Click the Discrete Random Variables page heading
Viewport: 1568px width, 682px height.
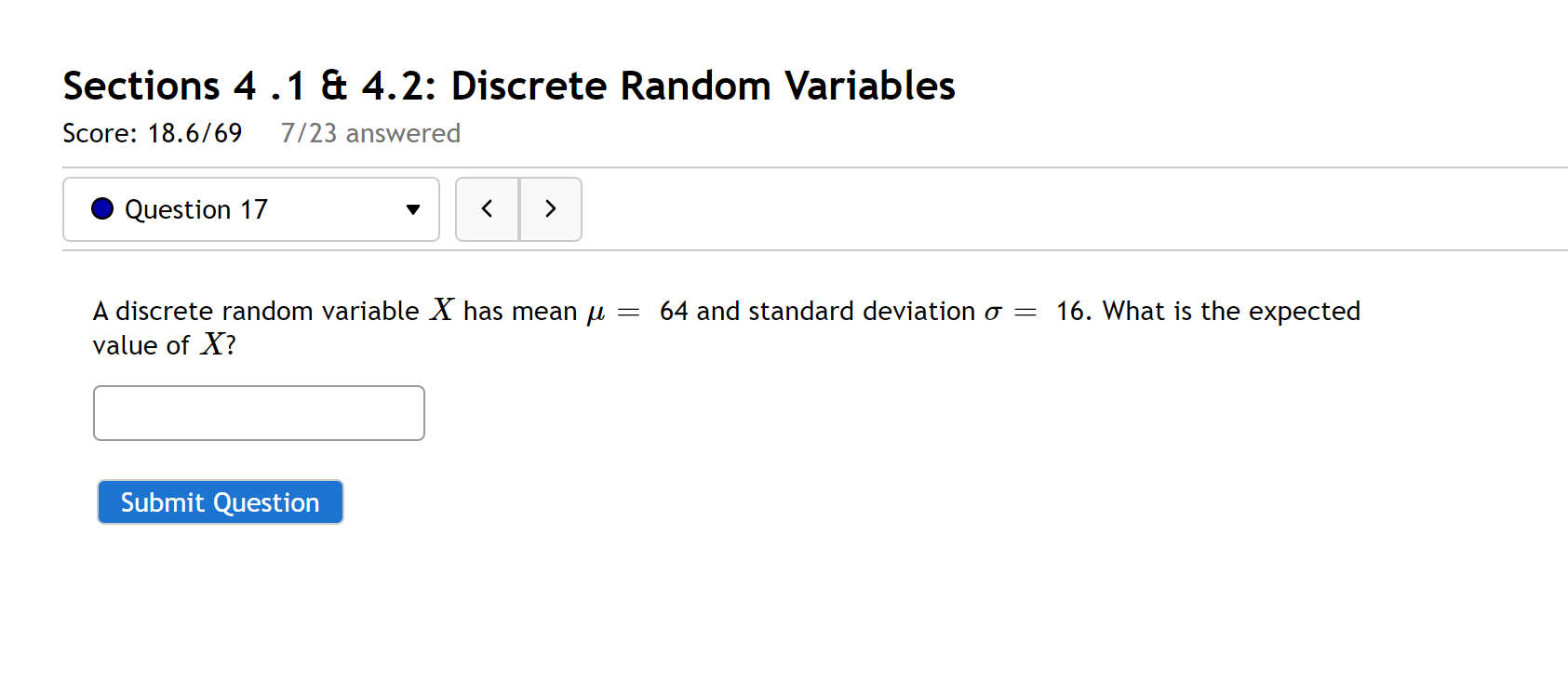click(x=509, y=86)
